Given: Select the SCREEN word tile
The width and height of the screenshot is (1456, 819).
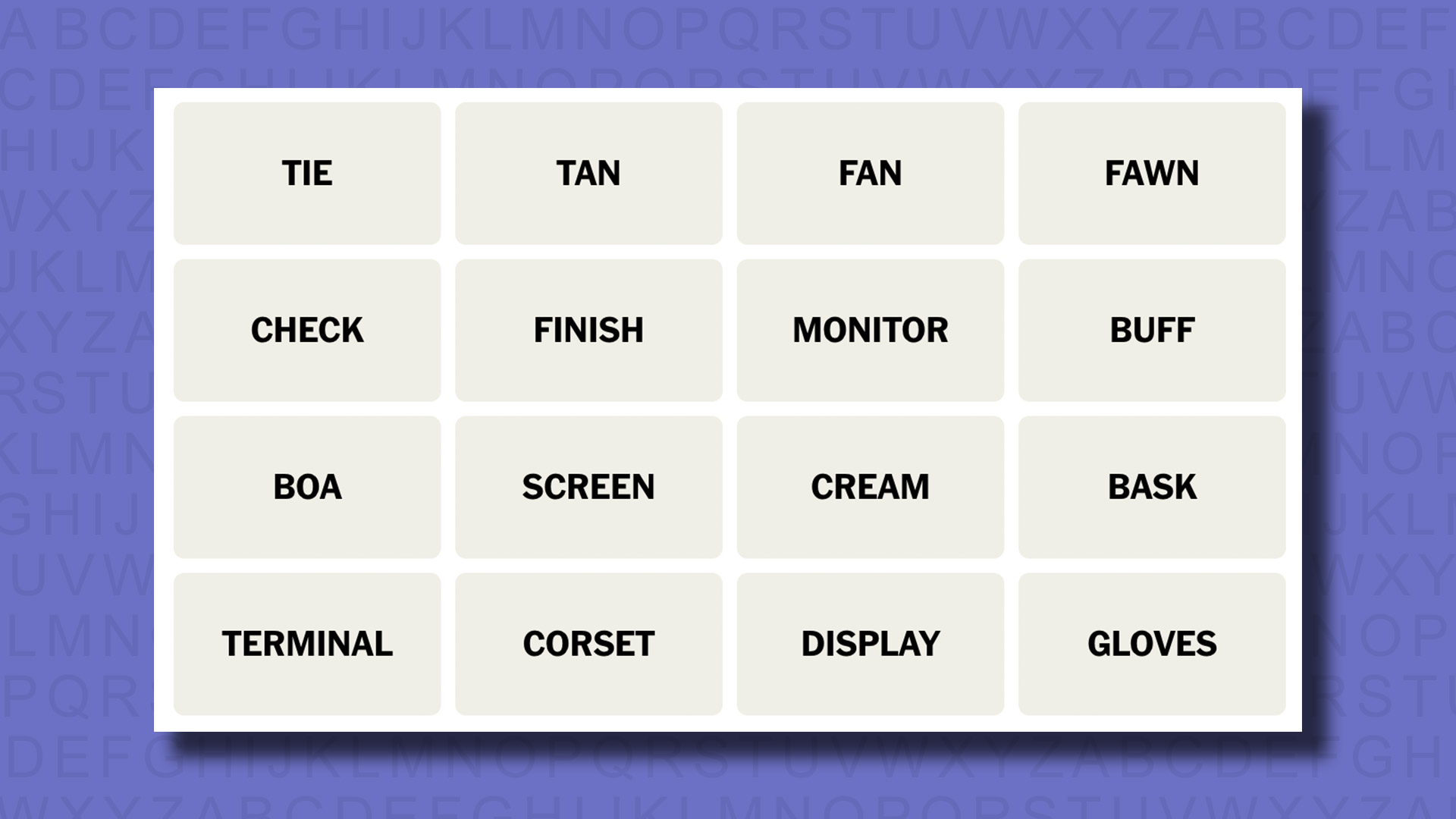Looking at the screenshot, I should pos(588,486).
